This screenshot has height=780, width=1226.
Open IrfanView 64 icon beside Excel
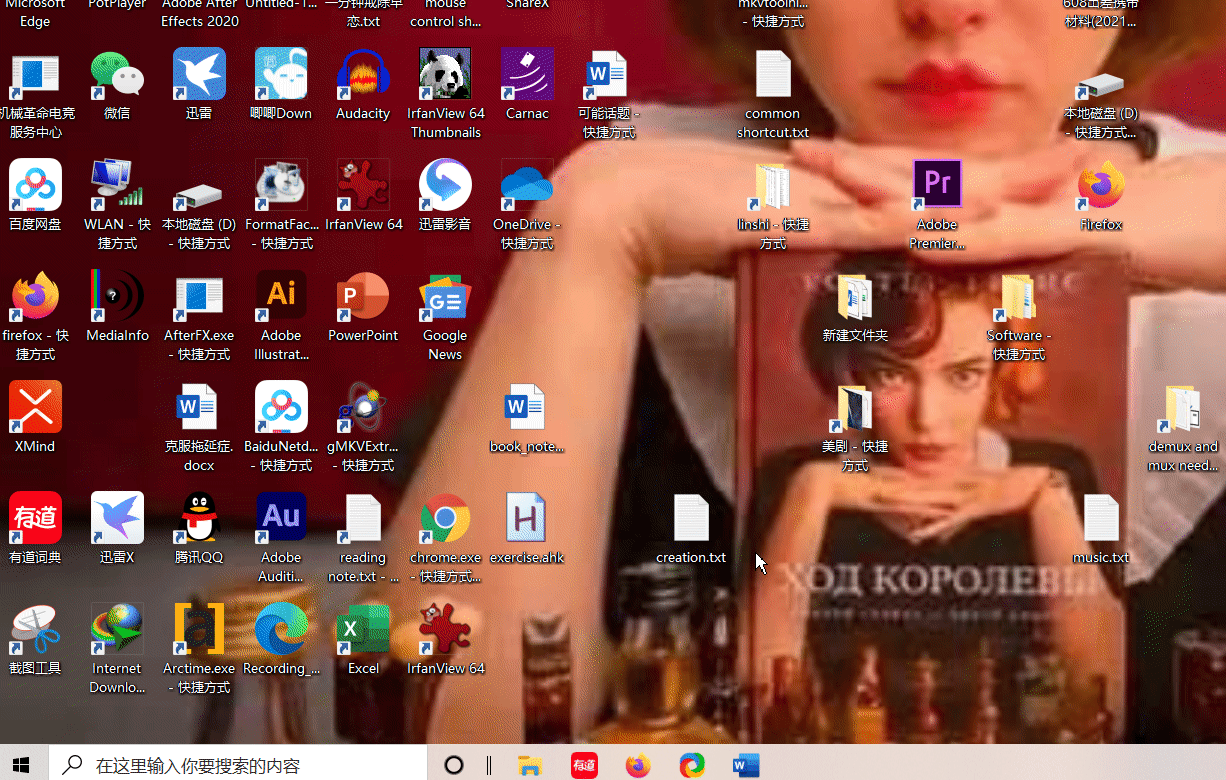445,629
